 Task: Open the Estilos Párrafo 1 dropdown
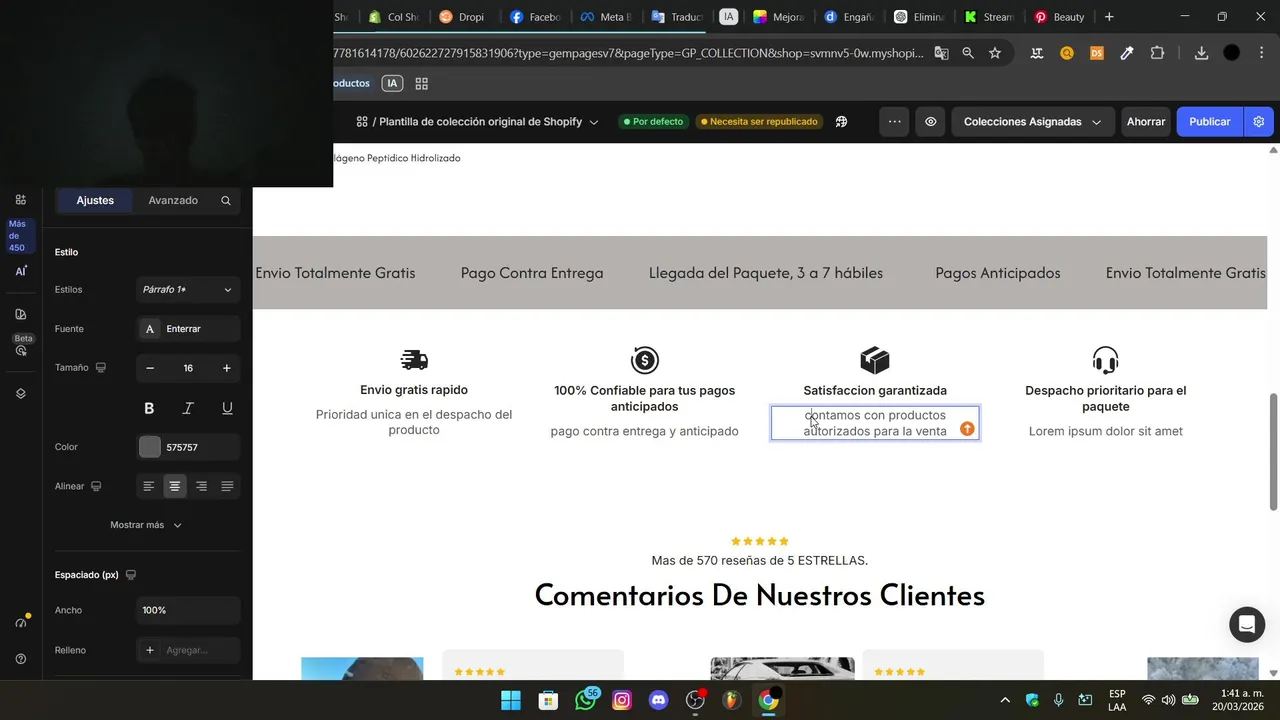[188, 290]
